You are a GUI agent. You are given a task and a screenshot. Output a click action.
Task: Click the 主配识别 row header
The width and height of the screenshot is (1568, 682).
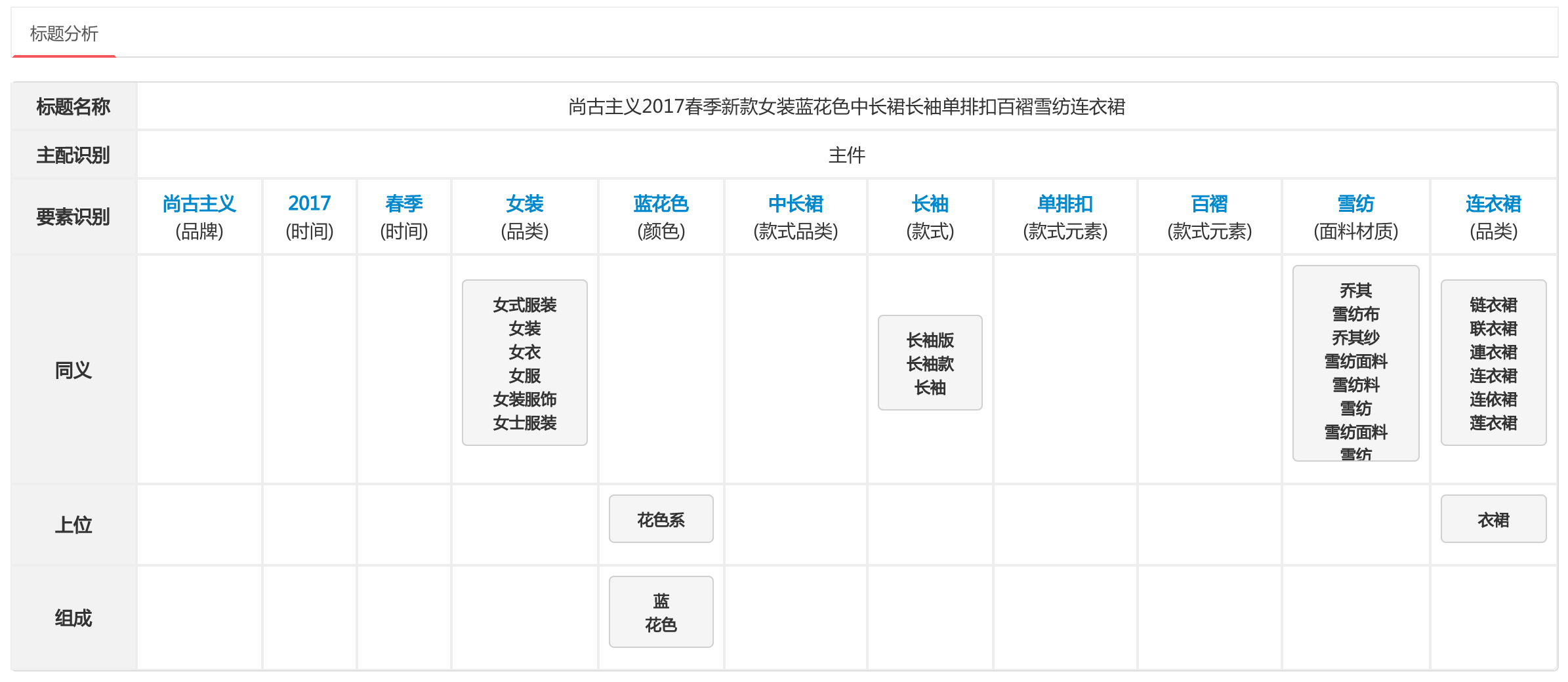tap(73, 155)
